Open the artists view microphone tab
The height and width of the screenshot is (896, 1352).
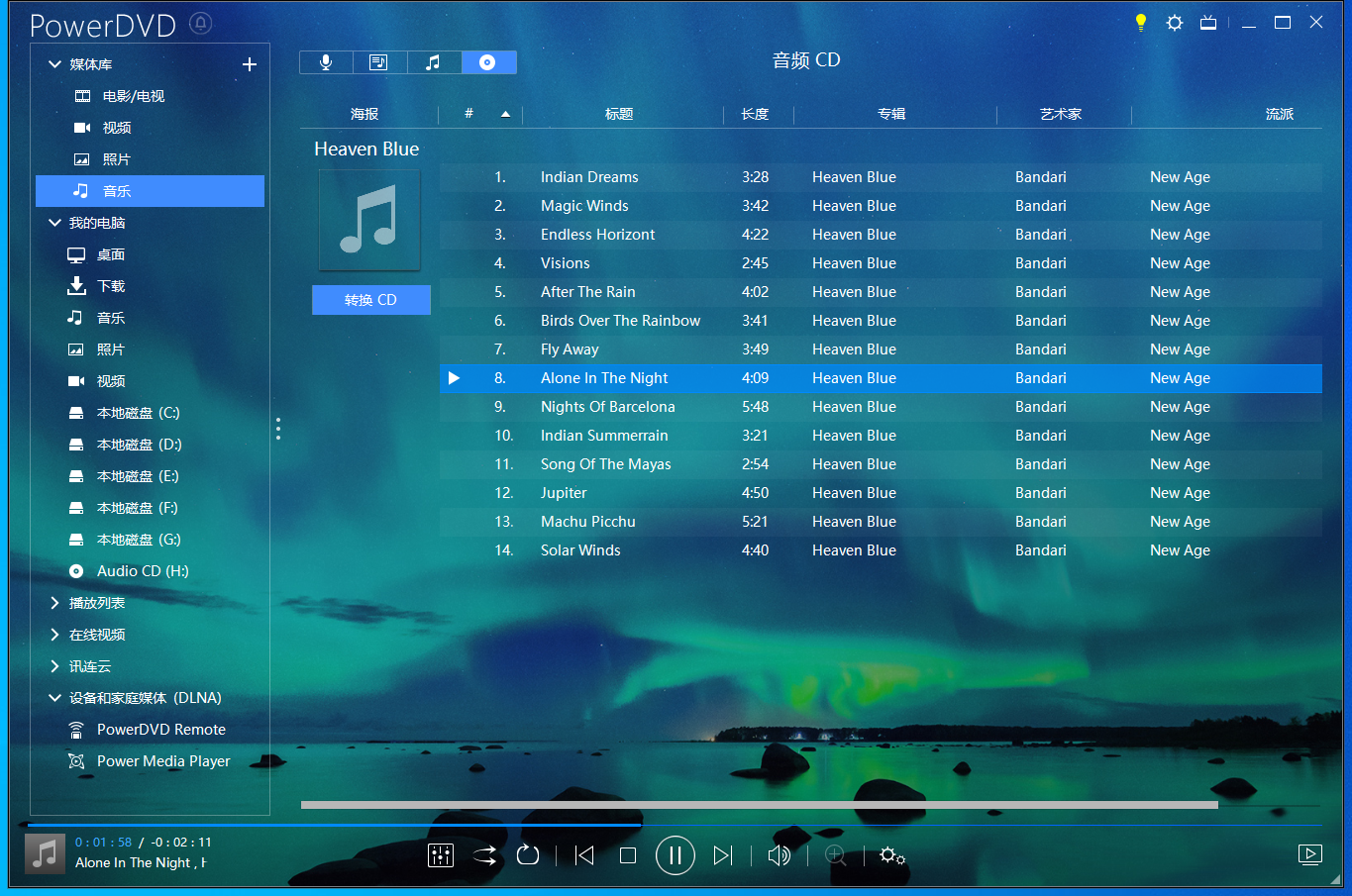point(326,62)
